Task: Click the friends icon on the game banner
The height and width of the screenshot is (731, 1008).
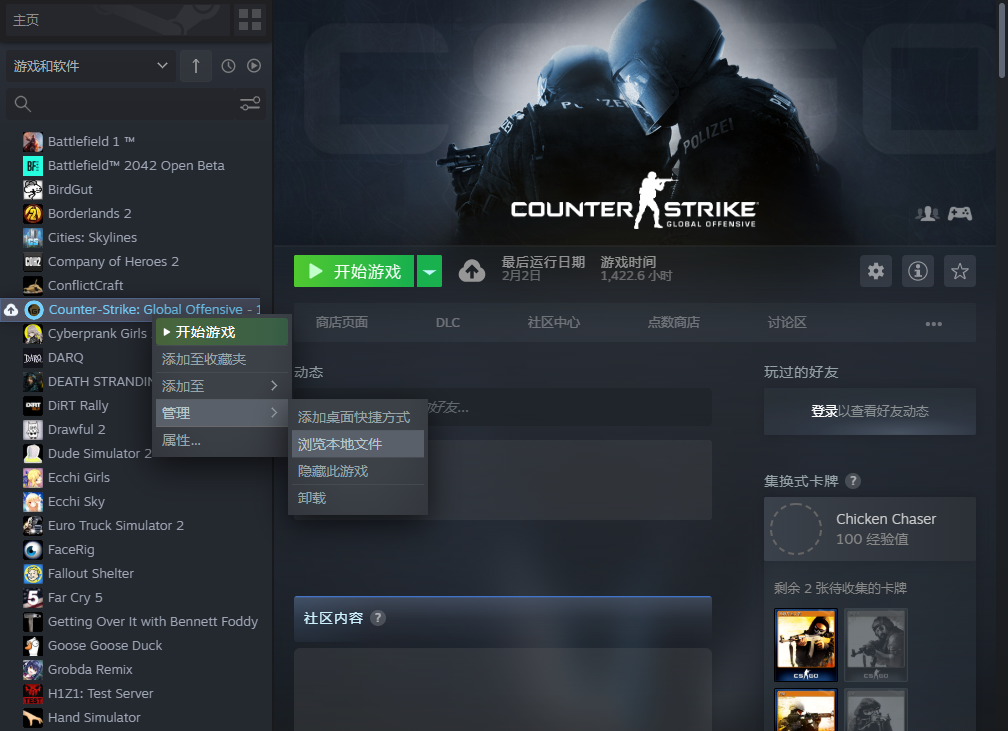Action: (927, 213)
